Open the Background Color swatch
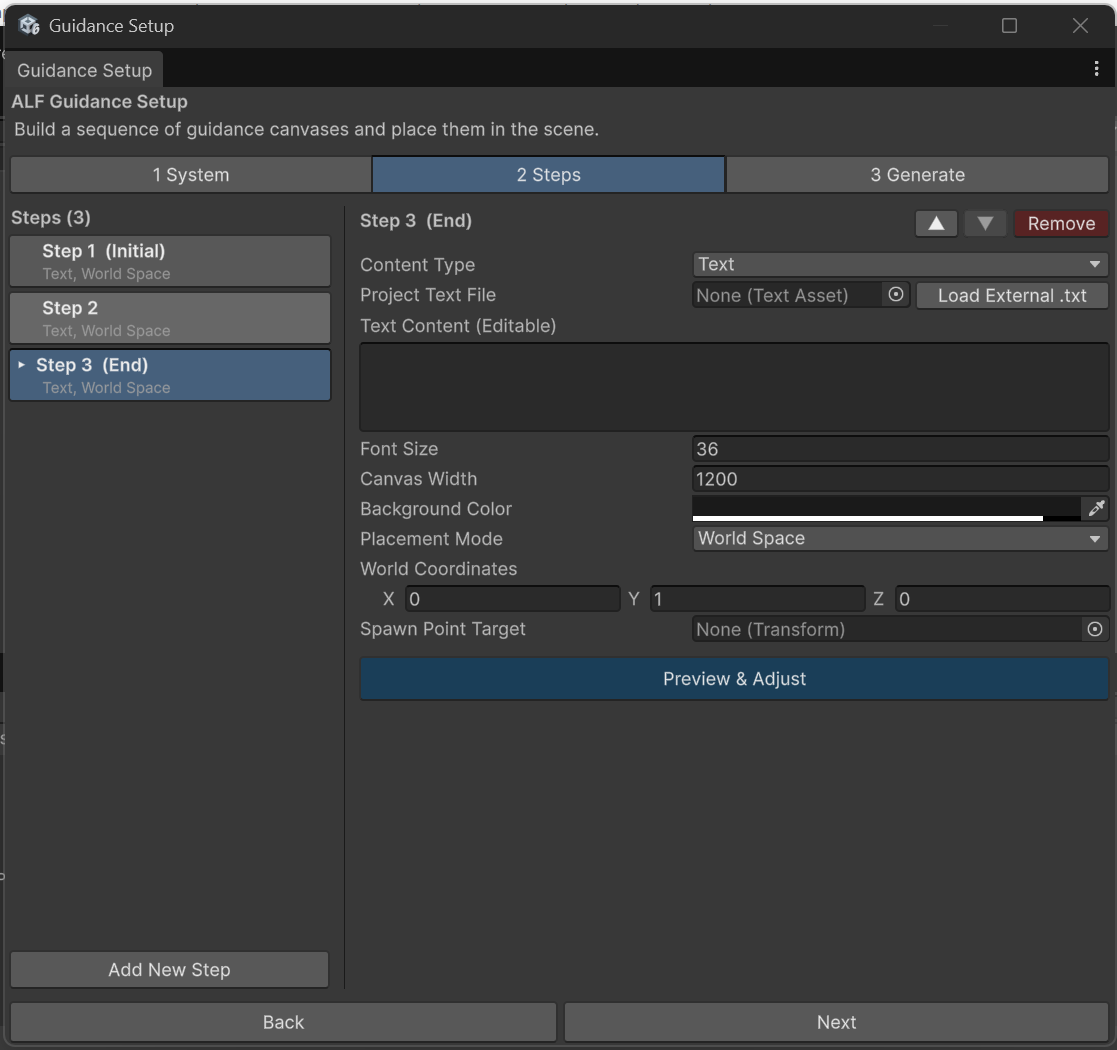Screen dimensions: 1117x1050 (886, 508)
